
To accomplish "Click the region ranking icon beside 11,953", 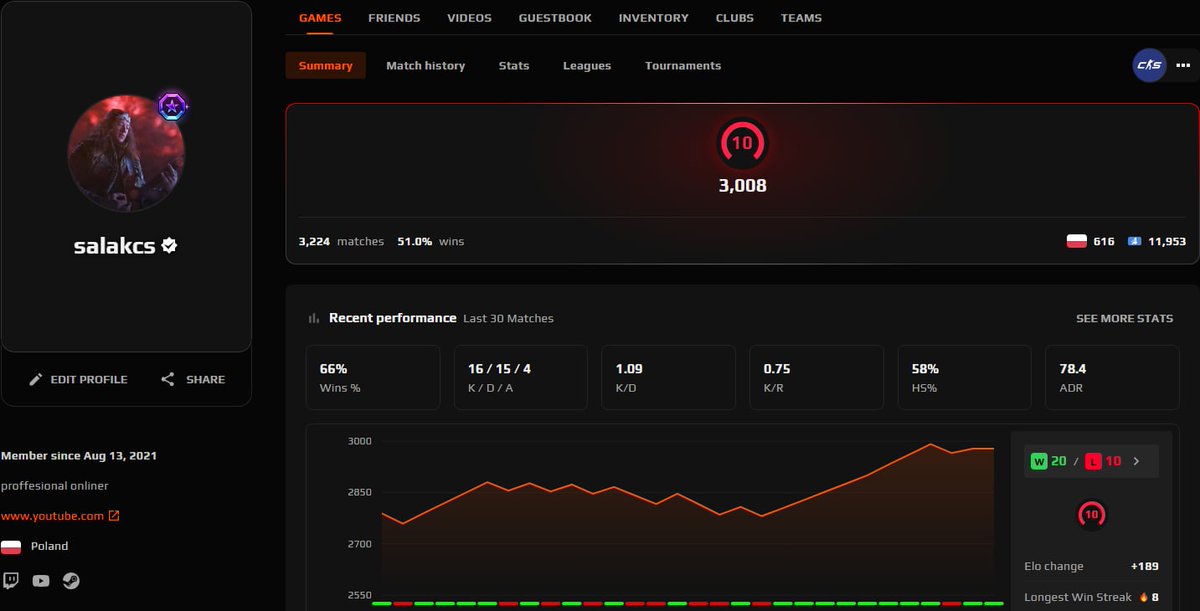I will pyautogui.click(x=1135, y=242).
